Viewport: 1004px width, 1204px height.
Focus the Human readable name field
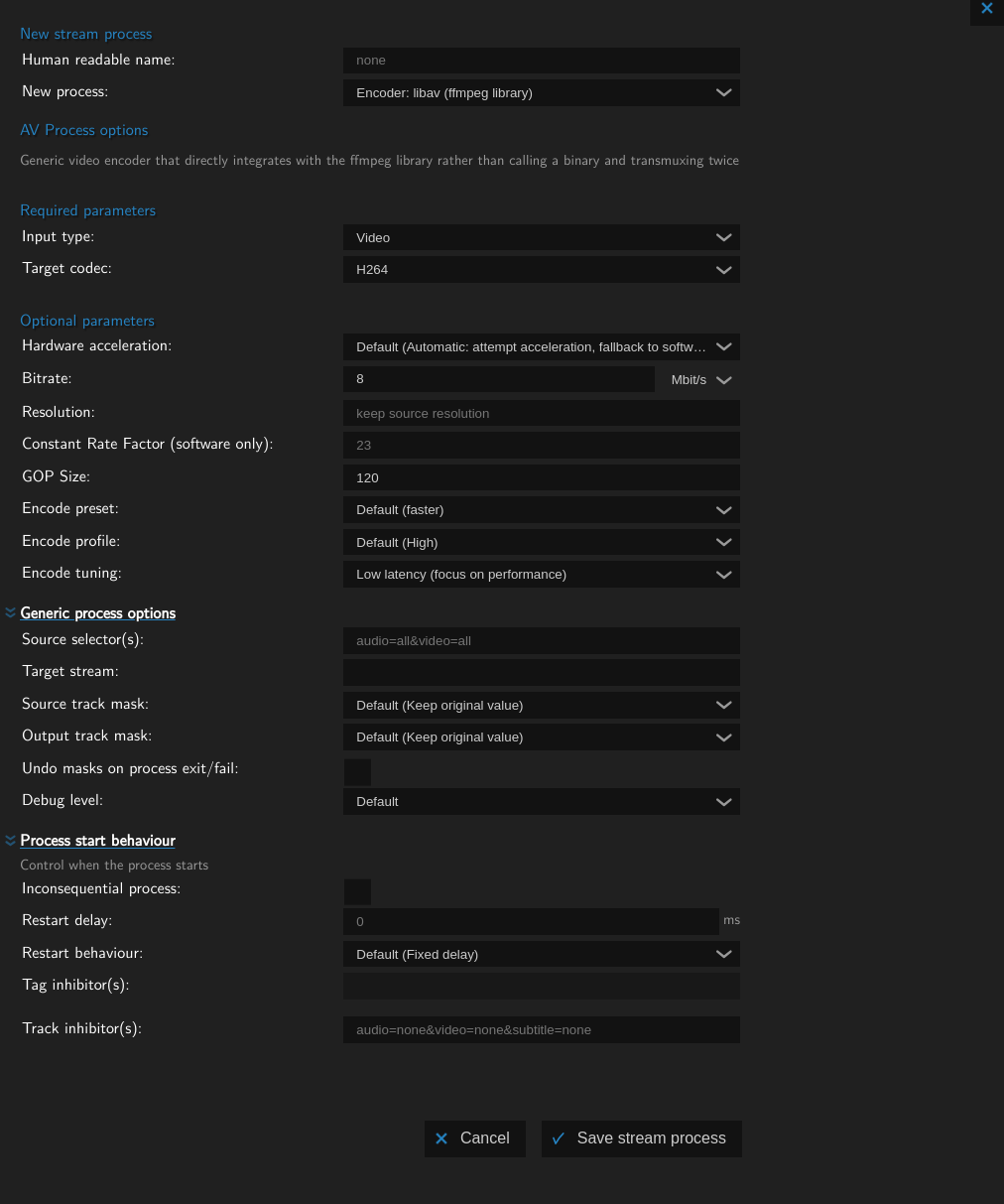pyautogui.click(x=541, y=61)
